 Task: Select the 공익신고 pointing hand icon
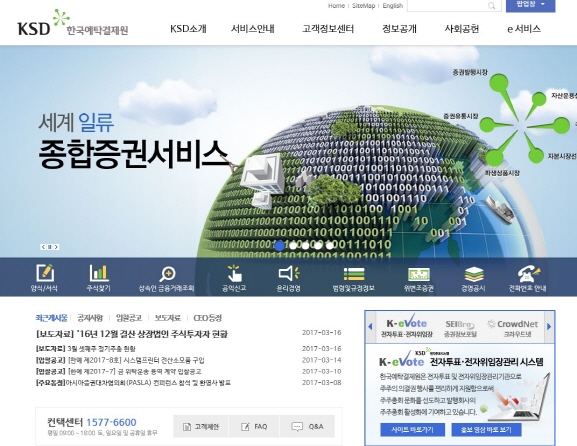(234, 273)
